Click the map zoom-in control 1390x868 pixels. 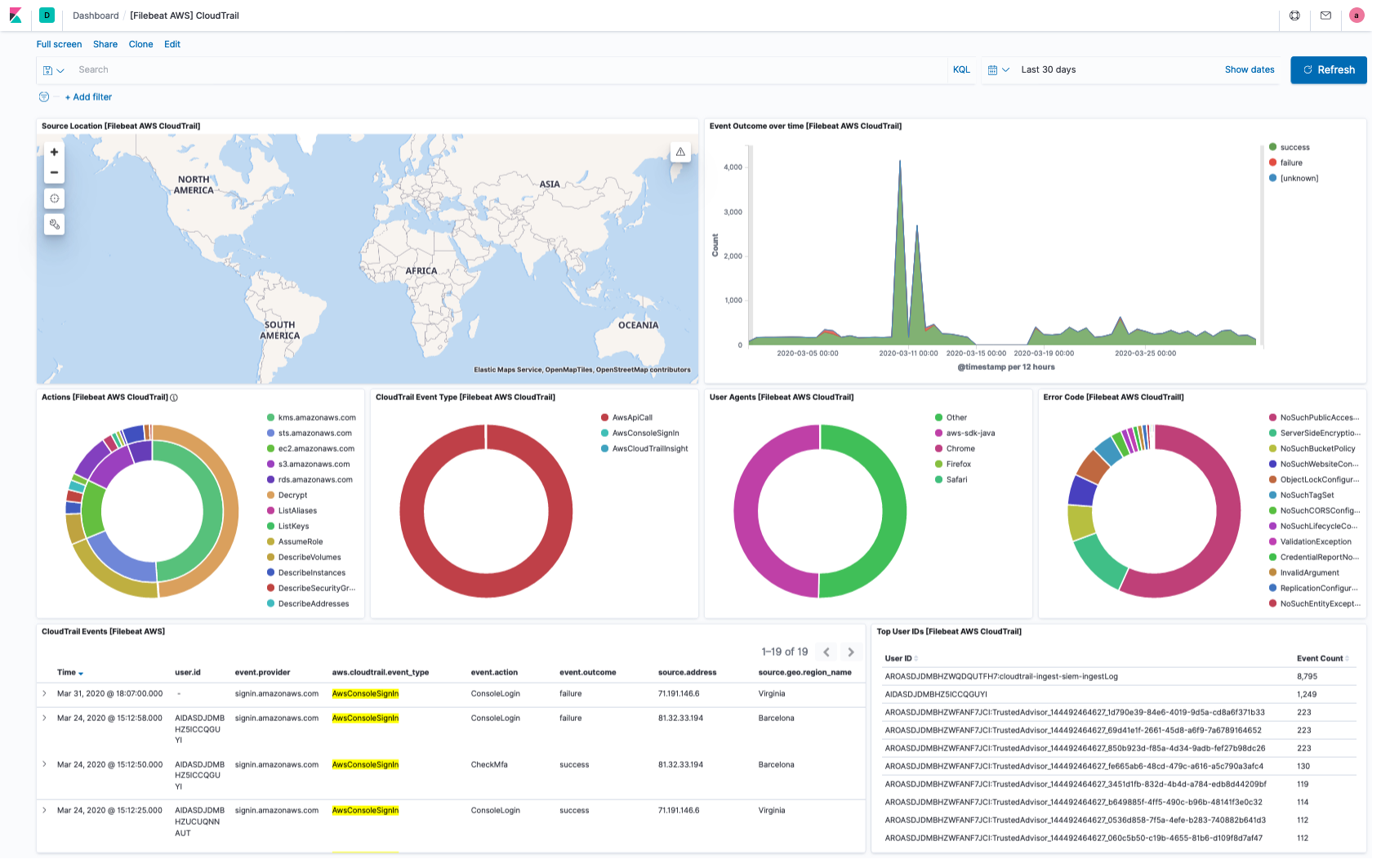[54, 151]
